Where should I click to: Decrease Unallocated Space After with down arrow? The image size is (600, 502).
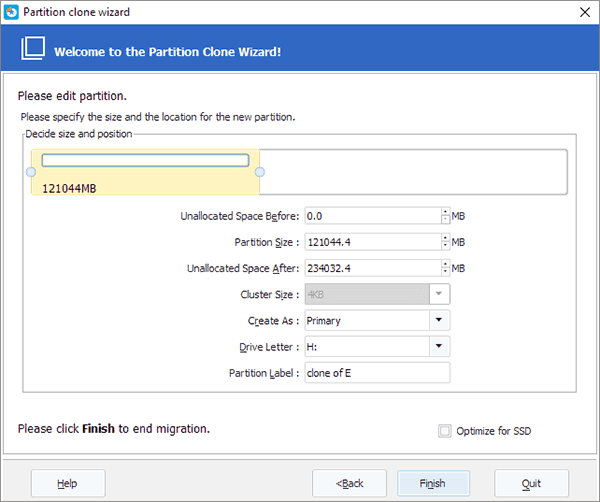[444, 271]
